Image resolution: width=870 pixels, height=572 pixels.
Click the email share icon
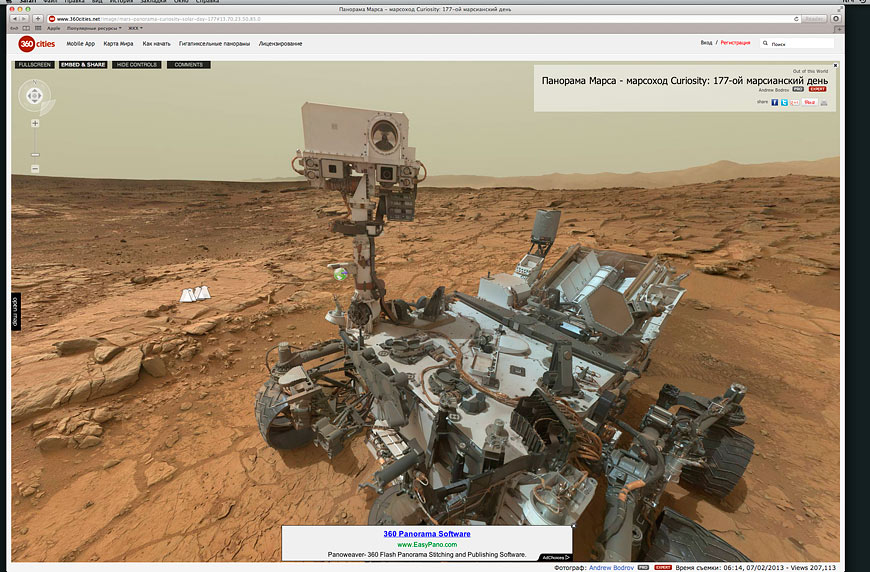tap(824, 103)
